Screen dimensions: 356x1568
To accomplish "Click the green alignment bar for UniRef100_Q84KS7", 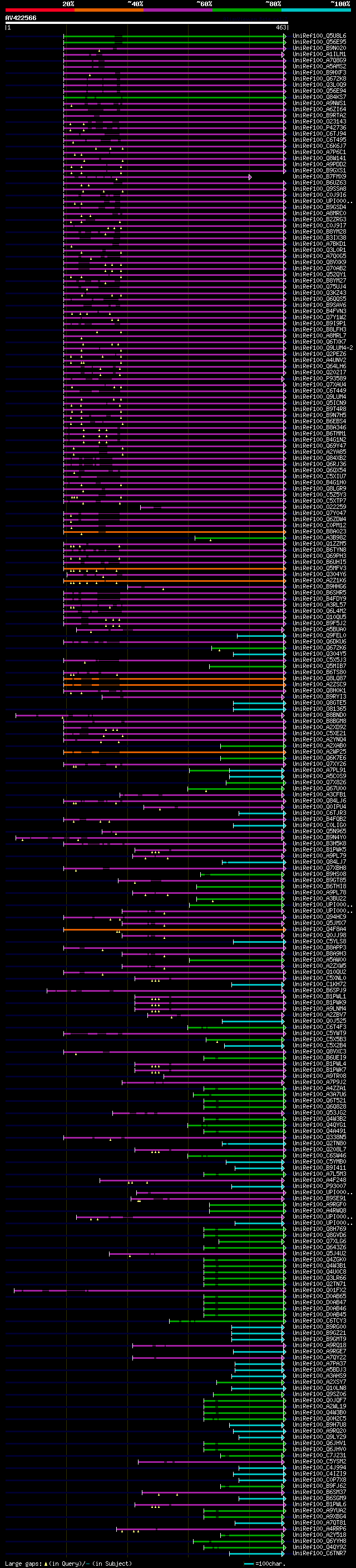I will (x=175, y=97).
